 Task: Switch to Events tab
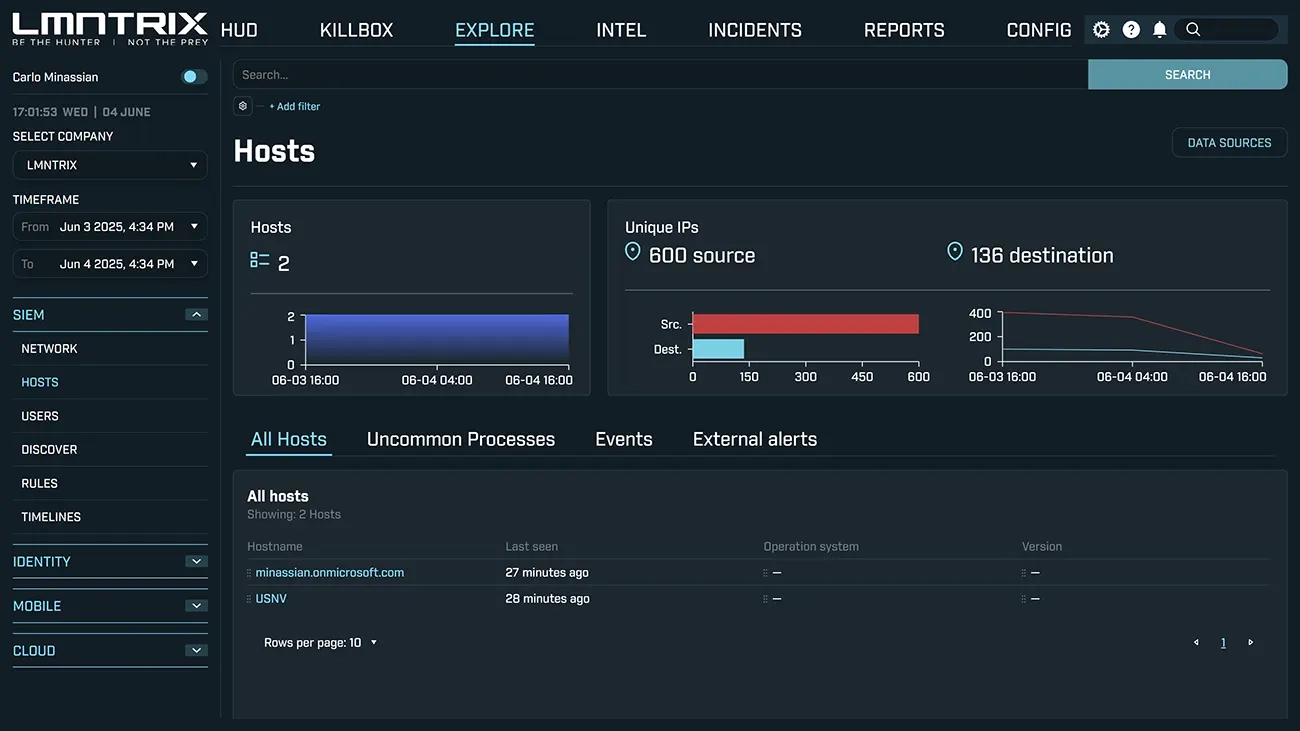(624, 439)
